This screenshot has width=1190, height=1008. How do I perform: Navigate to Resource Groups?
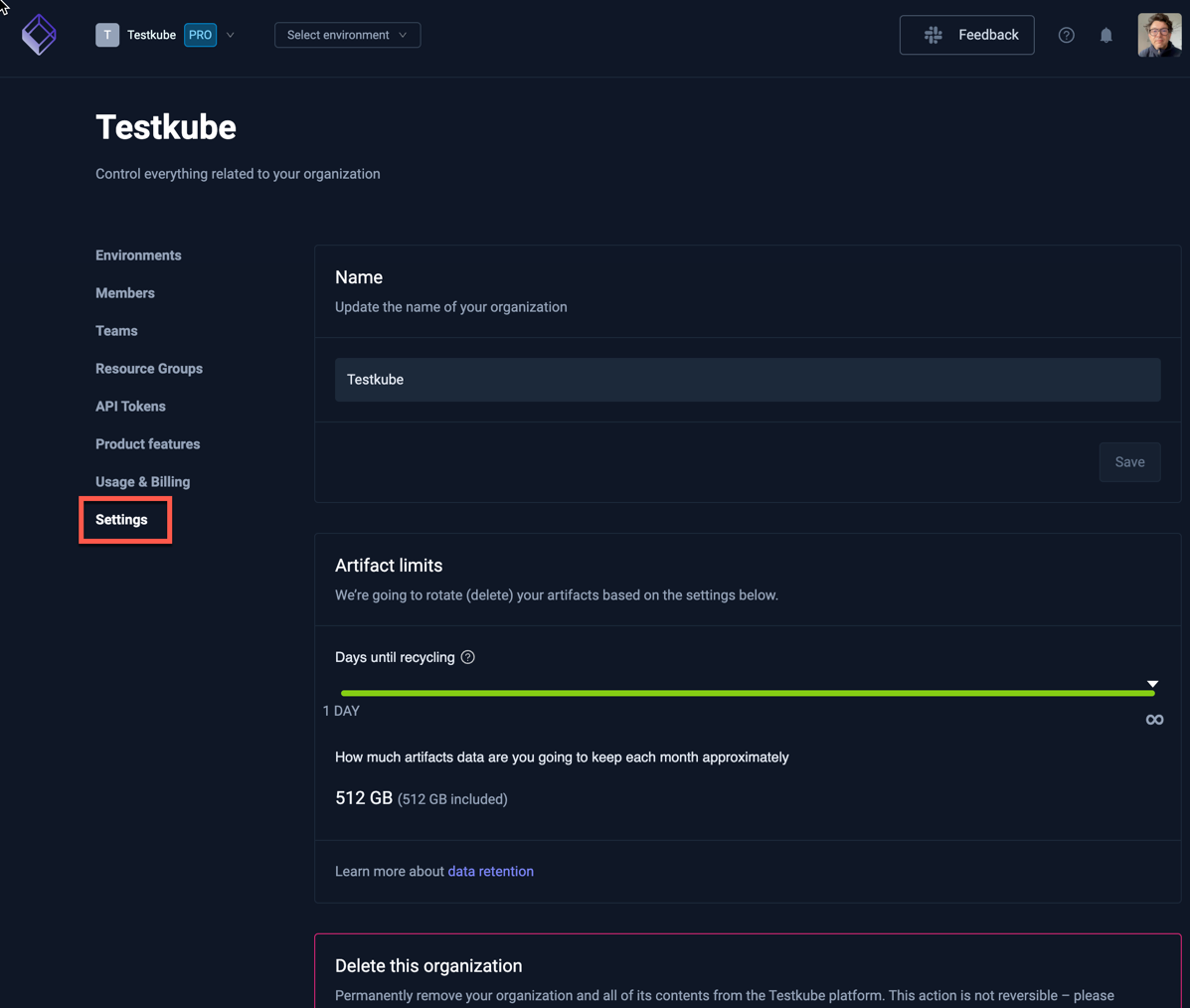click(x=149, y=369)
